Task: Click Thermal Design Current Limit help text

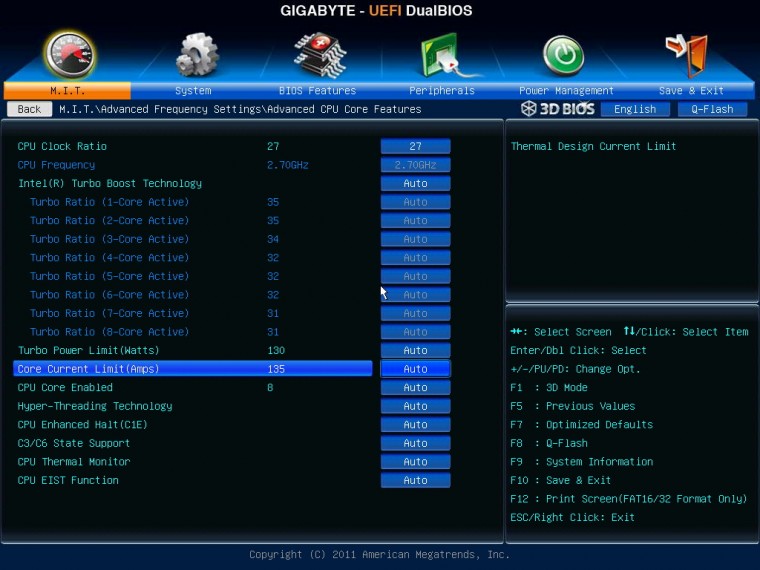Action: 593,146
